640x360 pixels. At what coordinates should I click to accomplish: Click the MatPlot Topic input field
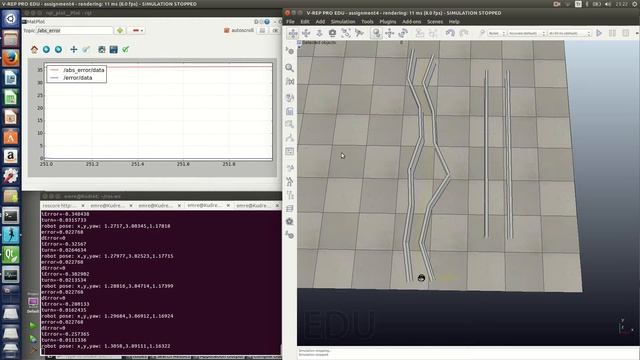coord(75,30)
